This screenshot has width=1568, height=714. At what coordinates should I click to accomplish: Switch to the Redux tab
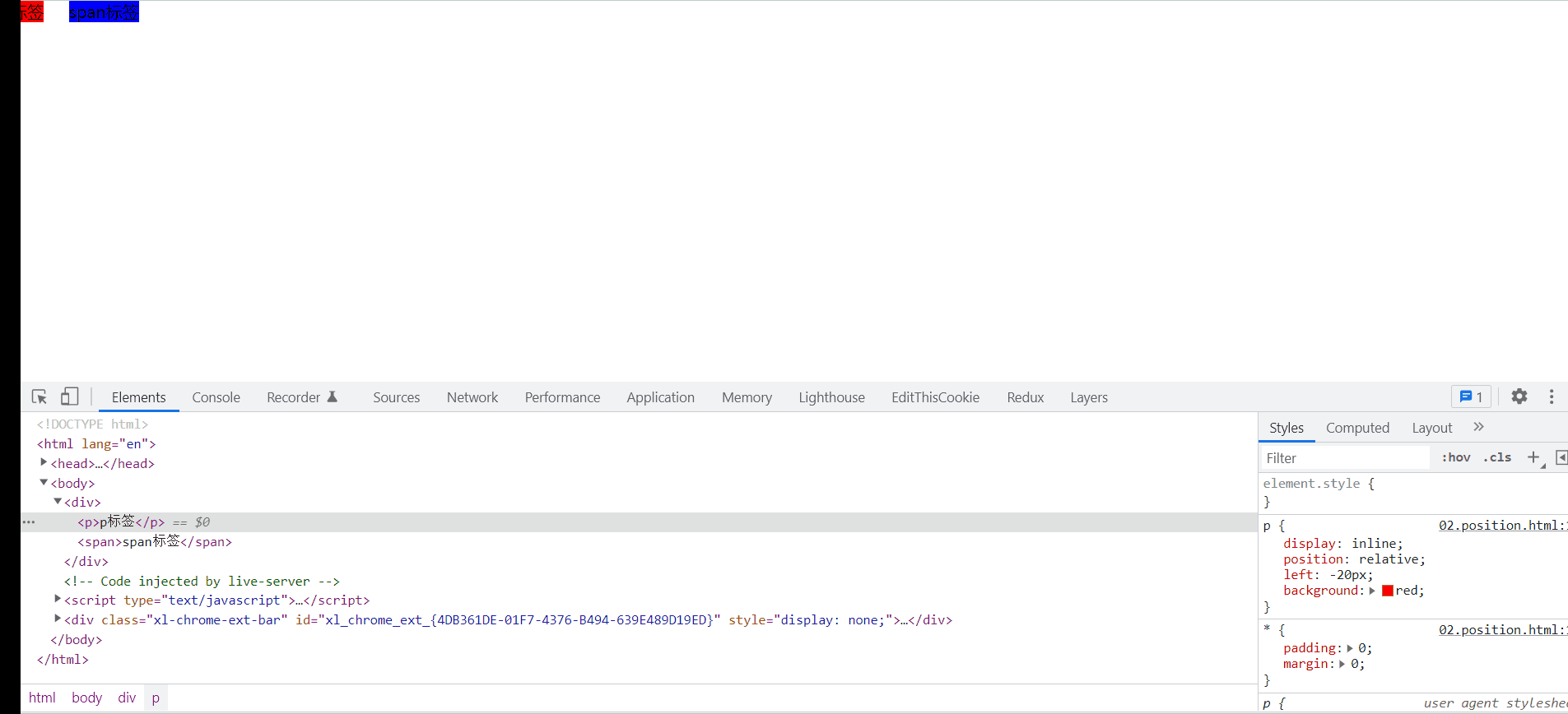click(1026, 397)
